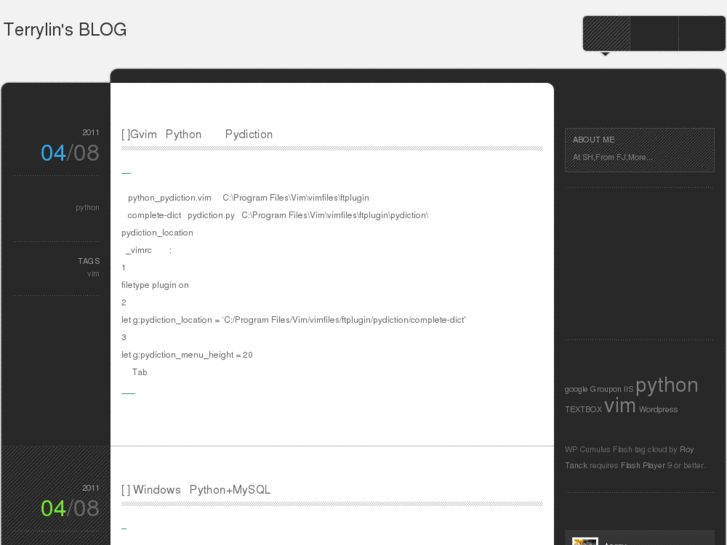Click the complete-dict pydiction.py line
Viewport: 727px width, 545px height.
278,215
